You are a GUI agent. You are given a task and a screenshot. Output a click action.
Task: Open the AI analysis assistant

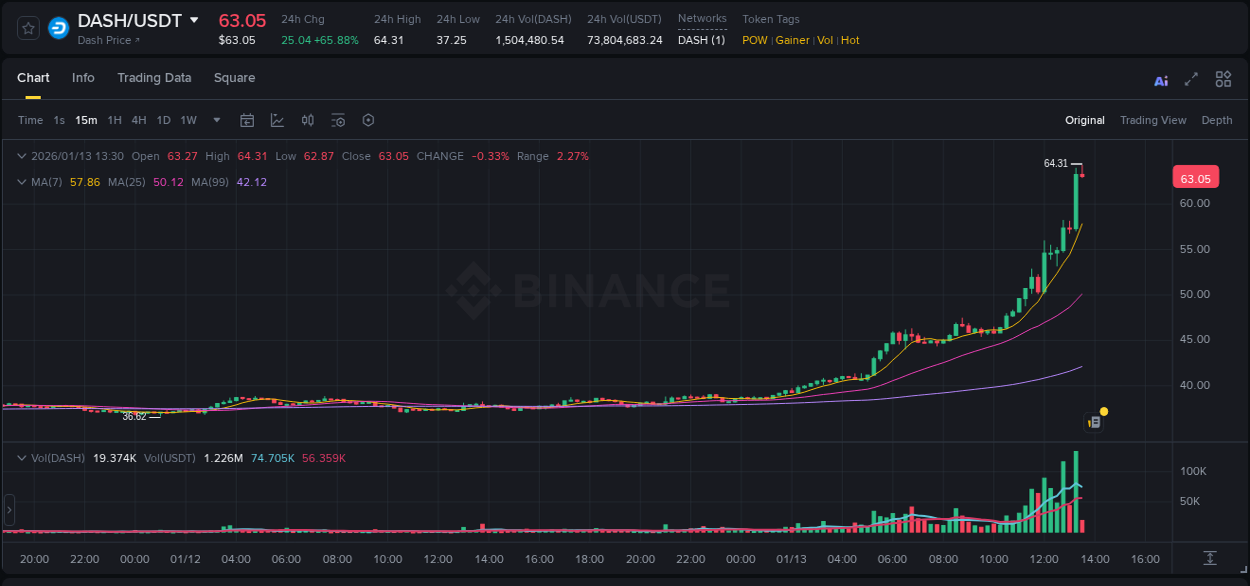coord(1161,79)
